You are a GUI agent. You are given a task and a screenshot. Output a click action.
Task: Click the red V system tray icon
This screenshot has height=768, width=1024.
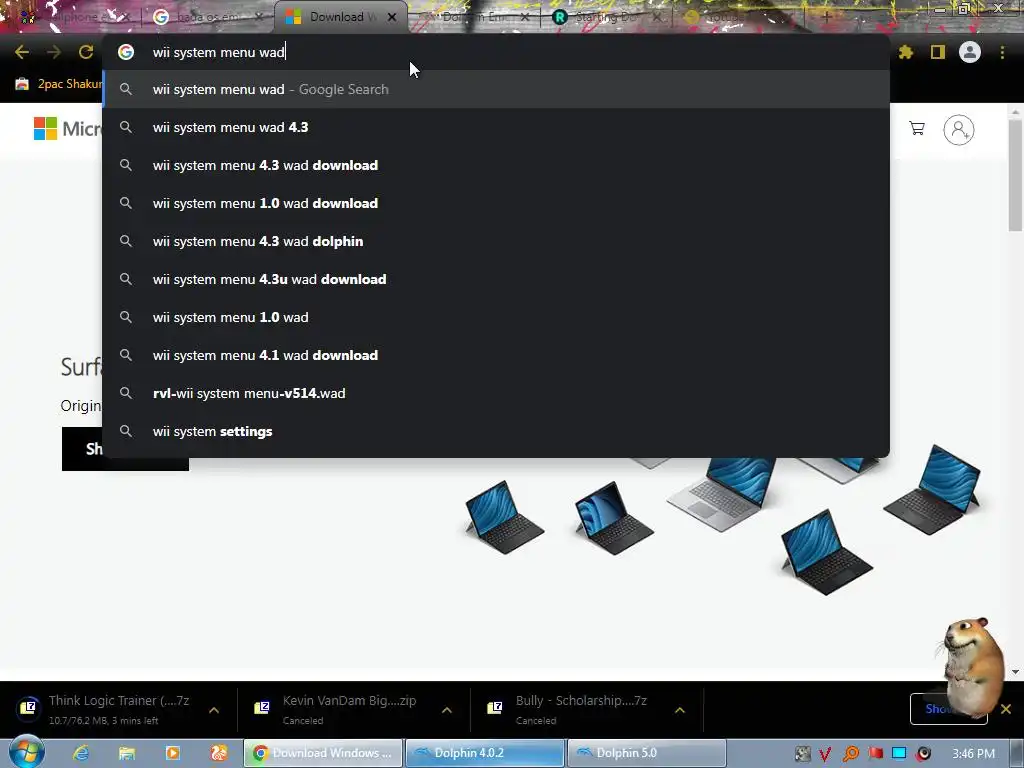pyautogui.click(x=825, y=754)
